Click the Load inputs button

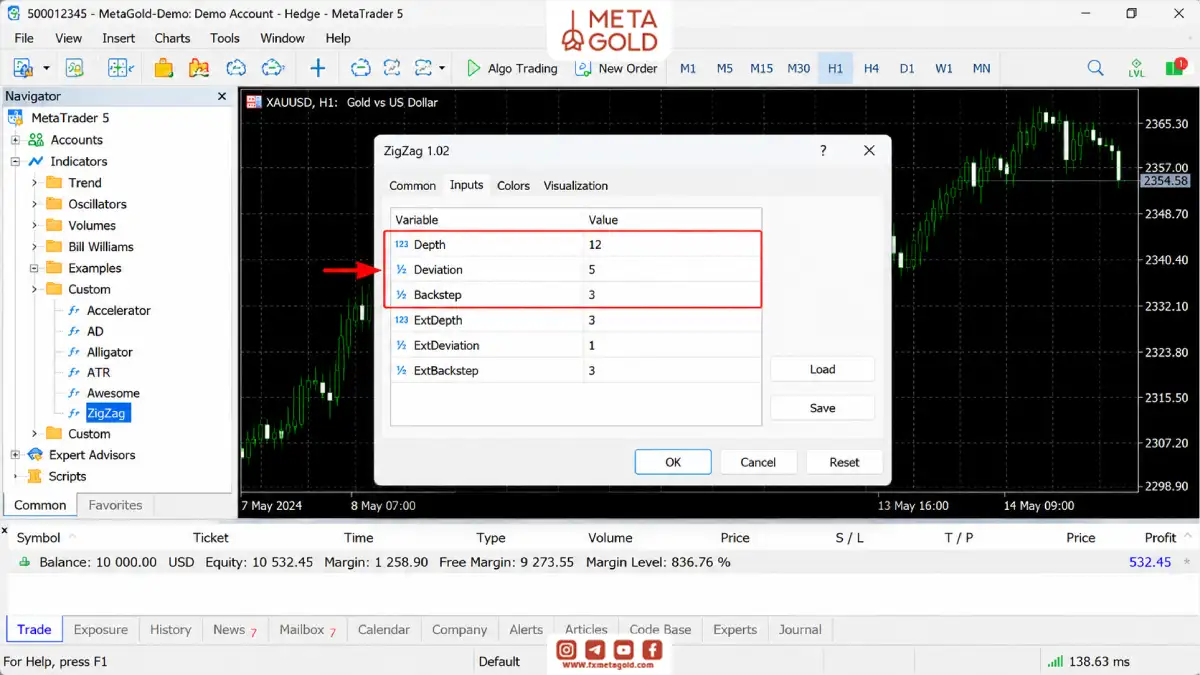click(x=822, y=369)
